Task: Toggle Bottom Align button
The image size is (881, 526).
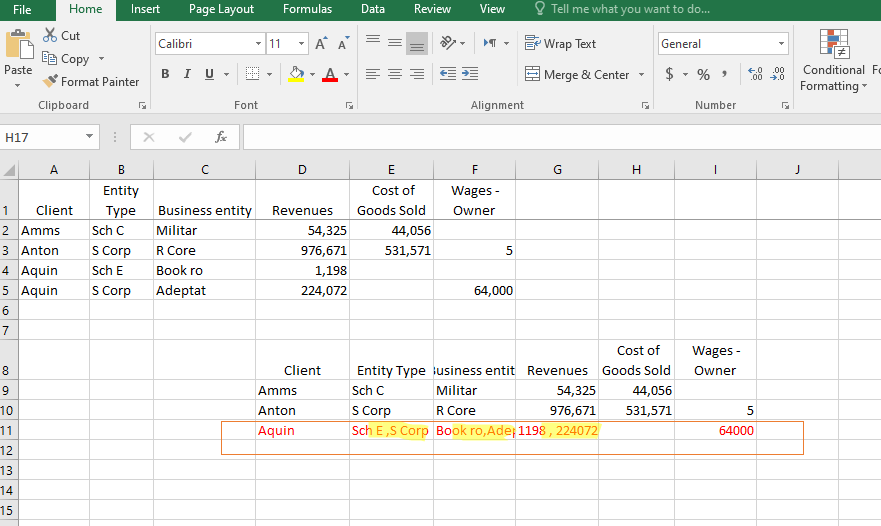Action: pos(417,43)
